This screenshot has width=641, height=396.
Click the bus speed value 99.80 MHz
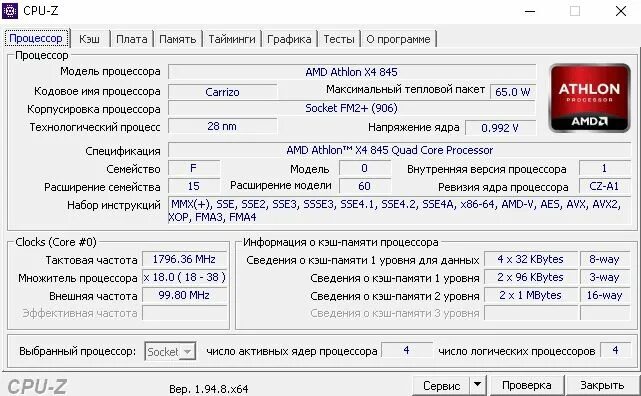(x=184, y=295)
